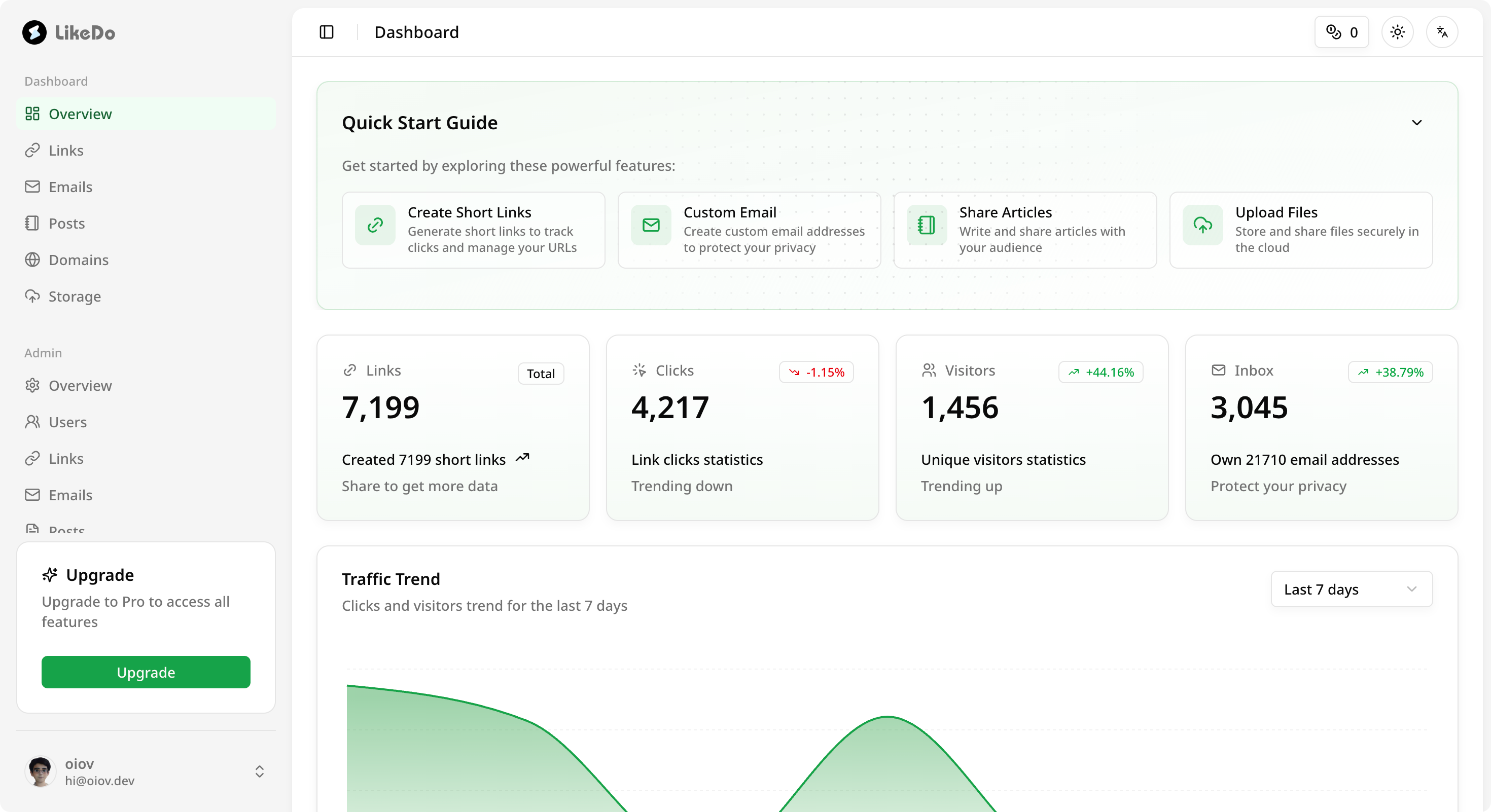
Task: Click the LikeDo logo icon
Action: [x=34, y=32]
